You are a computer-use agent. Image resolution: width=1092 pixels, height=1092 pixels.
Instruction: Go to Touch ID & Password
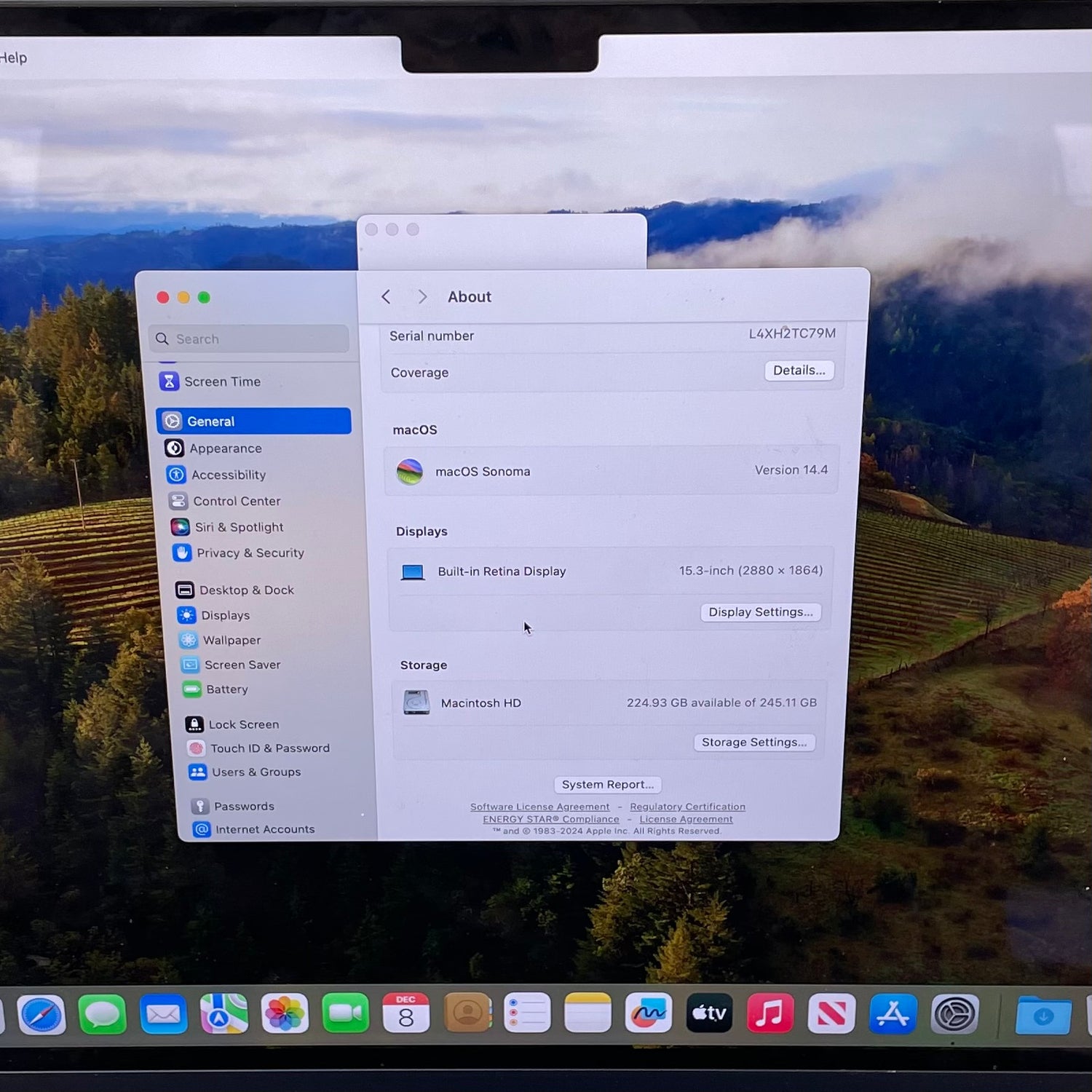[269, 748]
